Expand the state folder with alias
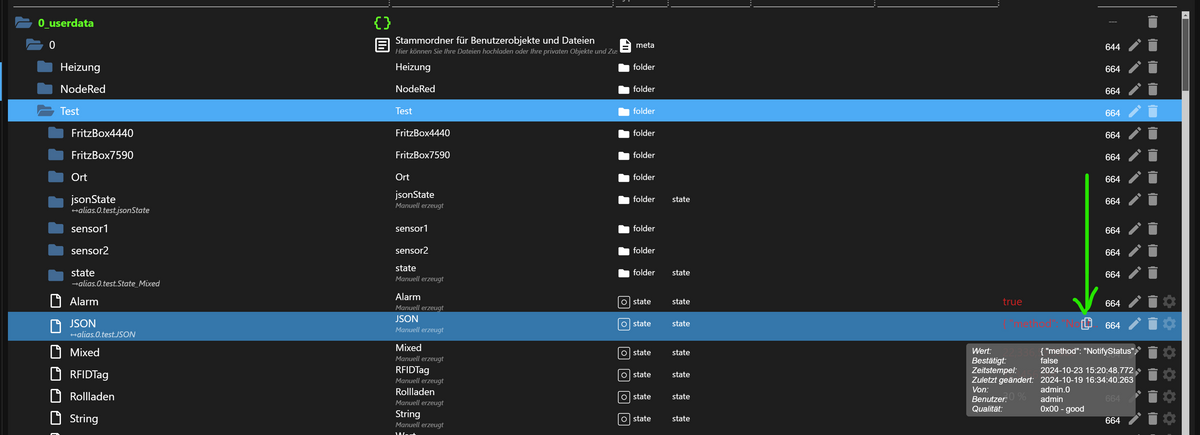Screen dimensions: 1200x435 pyautogui.click(x=55, y=273)
